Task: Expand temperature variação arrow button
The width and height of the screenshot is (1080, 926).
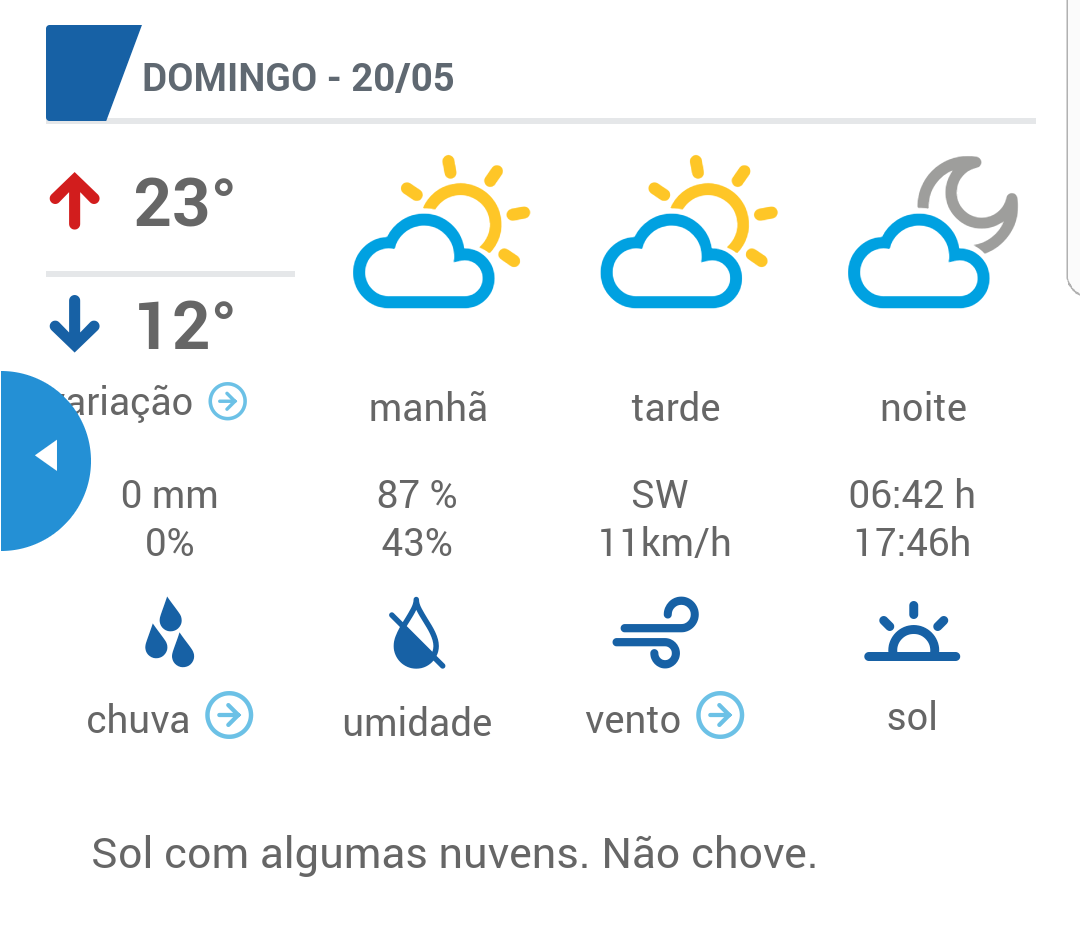Action: pos(228,401)
